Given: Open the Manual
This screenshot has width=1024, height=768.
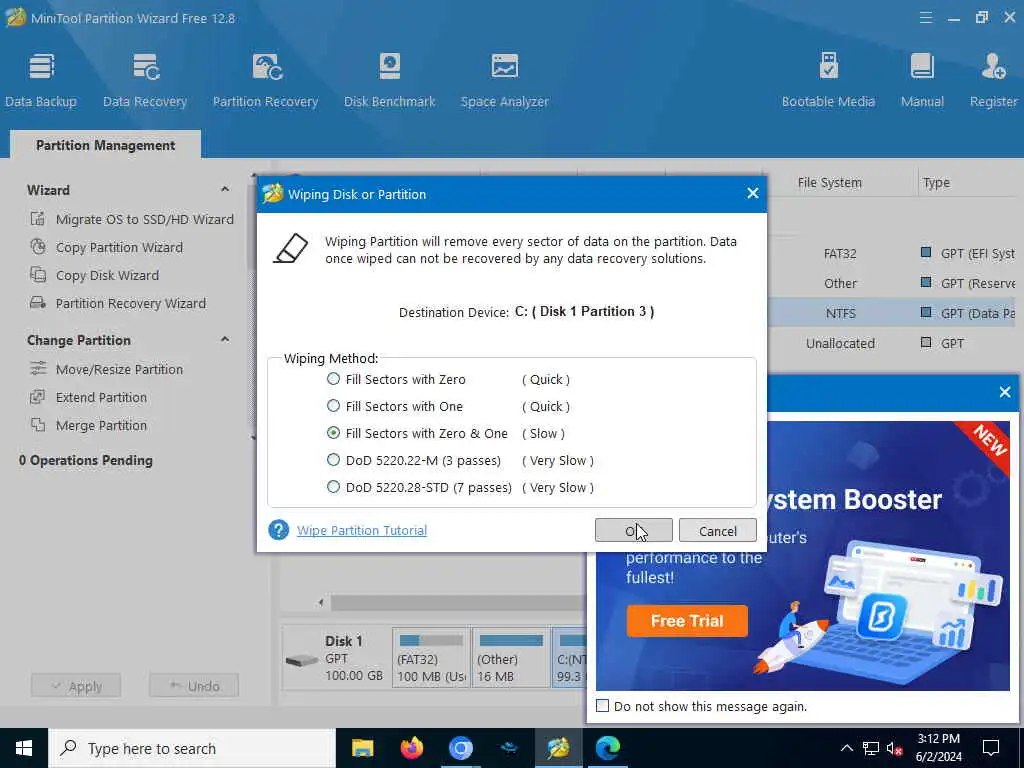Looking at the screenshot, I should (x=922, y=79).
